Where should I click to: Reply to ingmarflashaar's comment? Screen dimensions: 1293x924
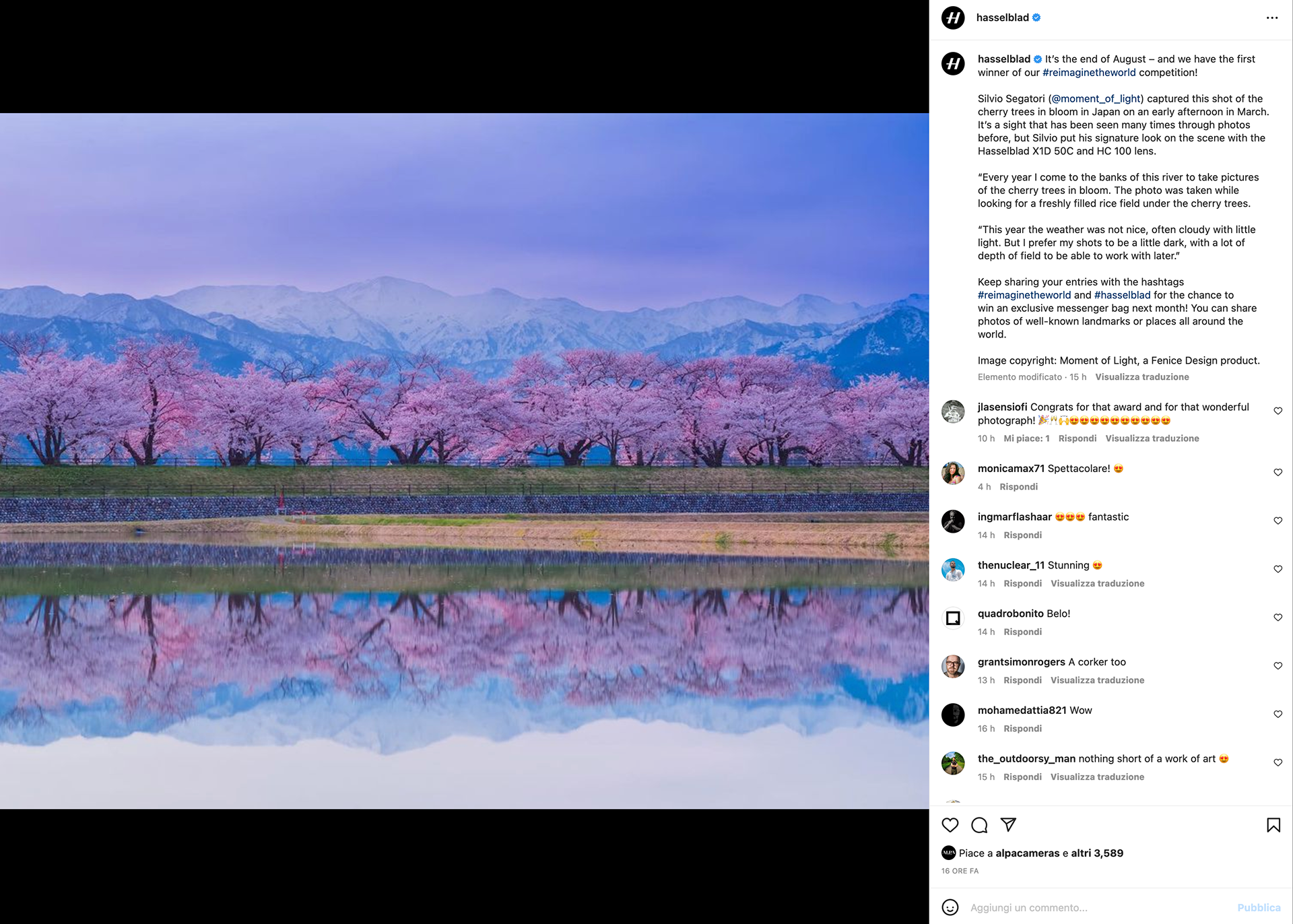[1022, 535]
